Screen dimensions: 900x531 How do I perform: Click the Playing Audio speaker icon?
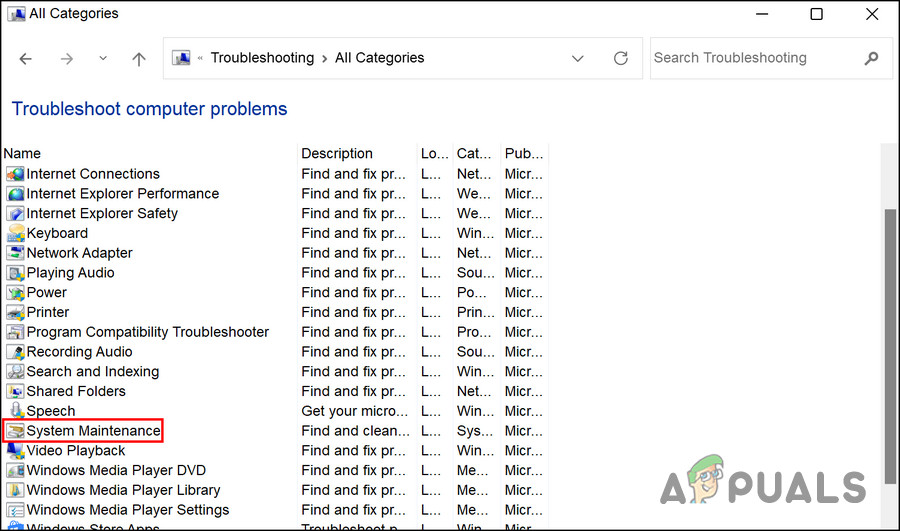(15, 273)
